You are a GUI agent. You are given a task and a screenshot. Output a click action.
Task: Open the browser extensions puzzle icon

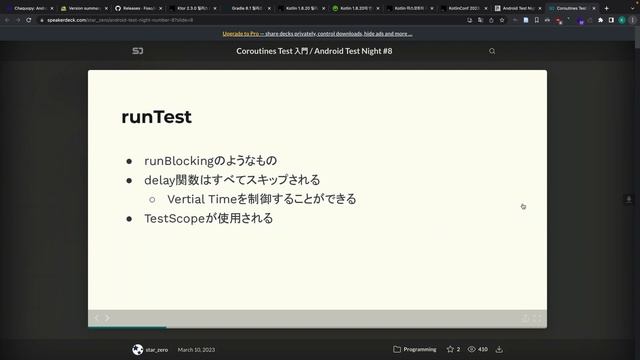tap(600, 20)
